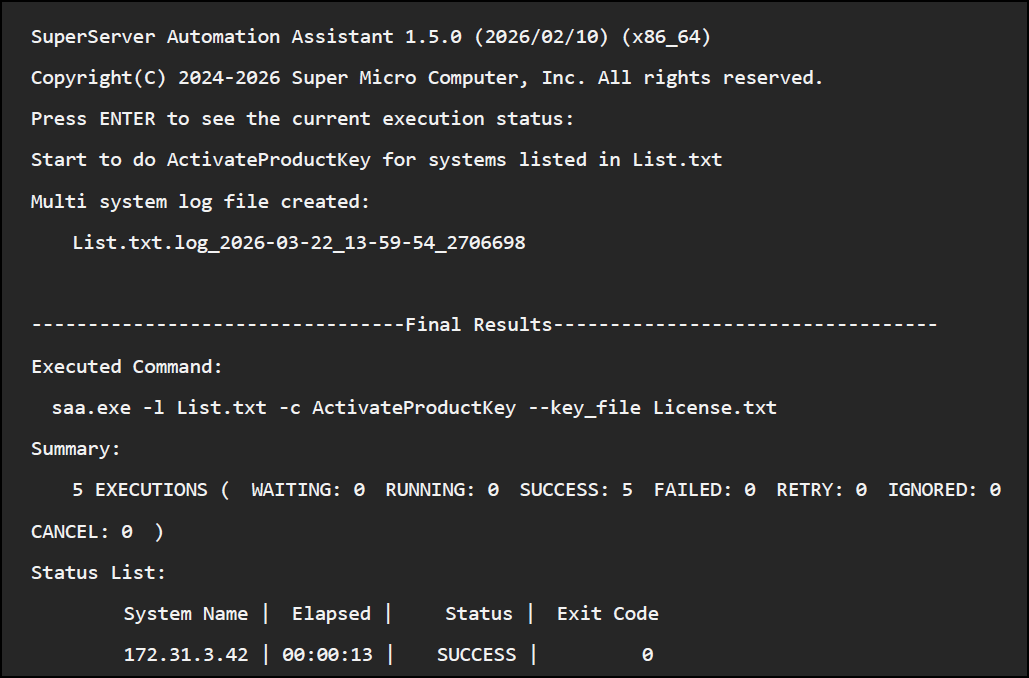The height and width of the screenshot is (678, 1029).
Task: Click the 'Exit Code' column header
Action: tap(608, 614)
